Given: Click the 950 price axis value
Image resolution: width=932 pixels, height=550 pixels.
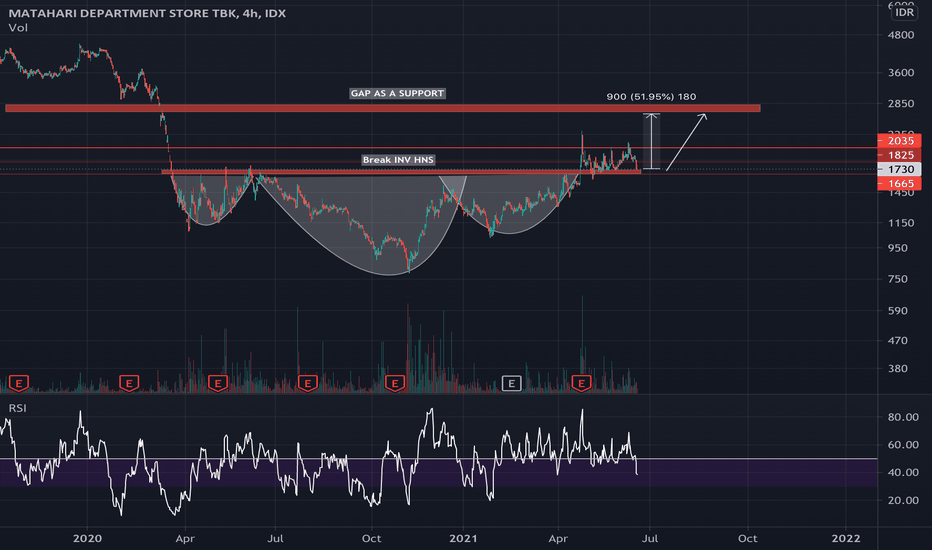Looking at the screenshot, I should point(898,248).
